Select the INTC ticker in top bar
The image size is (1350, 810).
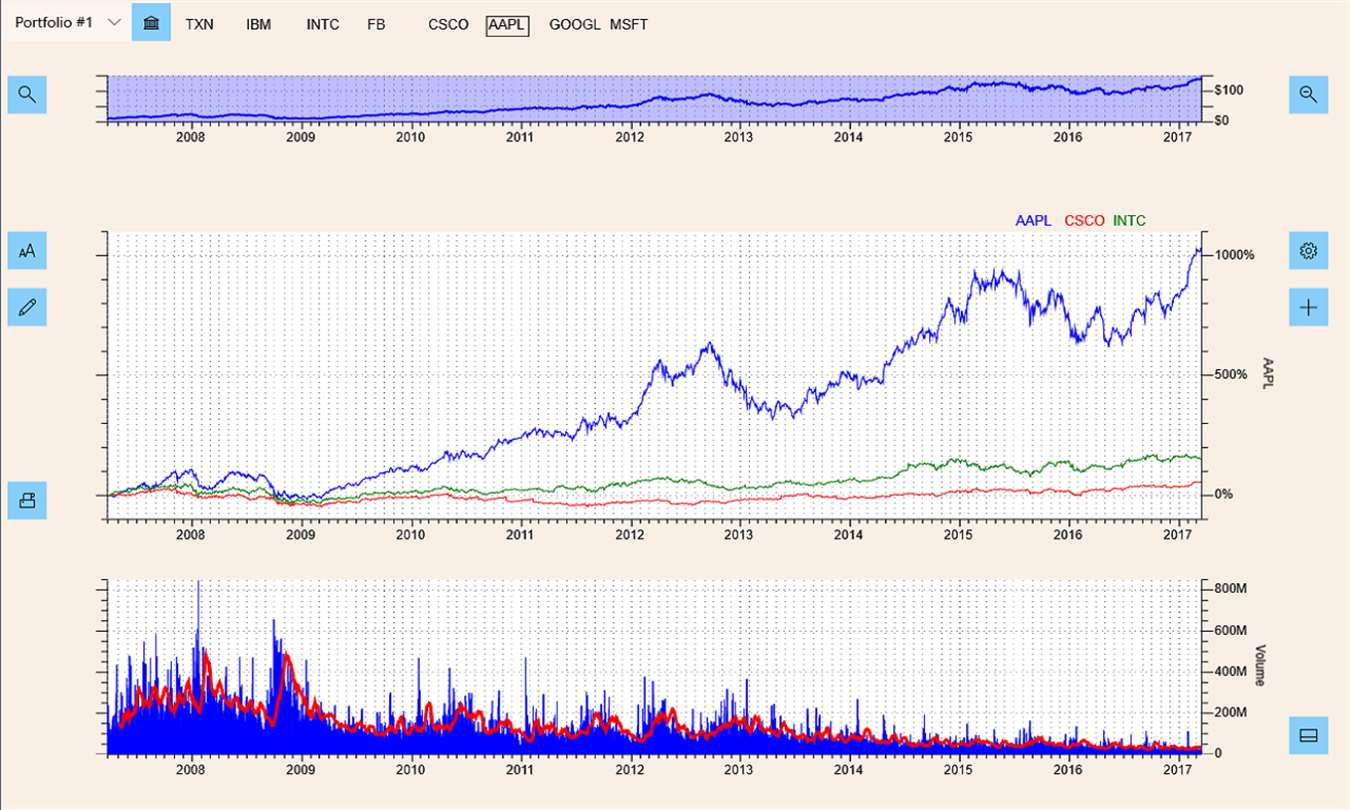322,25
